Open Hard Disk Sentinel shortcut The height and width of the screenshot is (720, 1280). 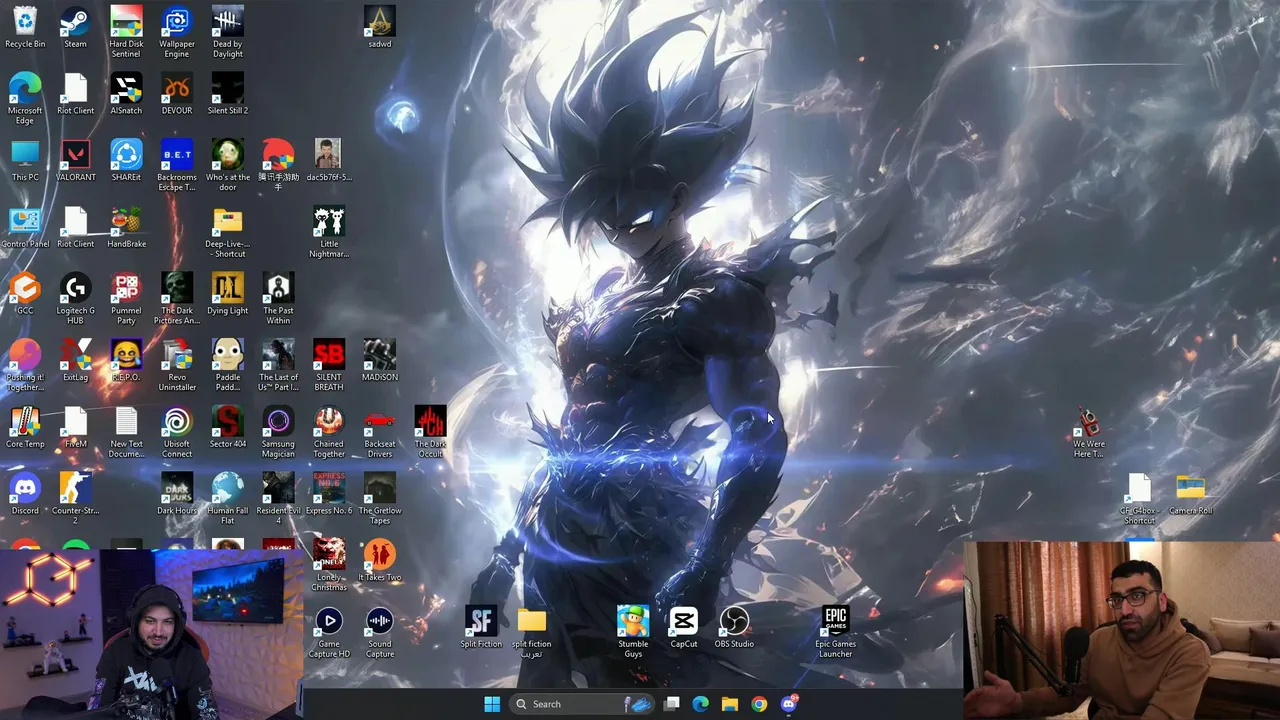tap(126, 33)
